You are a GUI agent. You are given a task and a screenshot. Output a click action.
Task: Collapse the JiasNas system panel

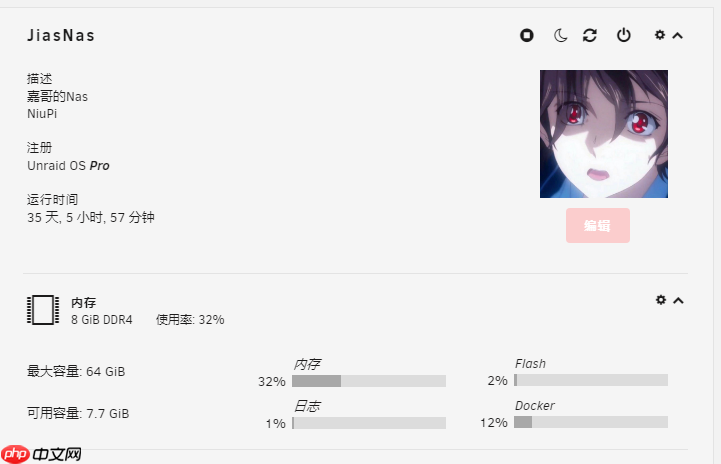pos(678,36)
